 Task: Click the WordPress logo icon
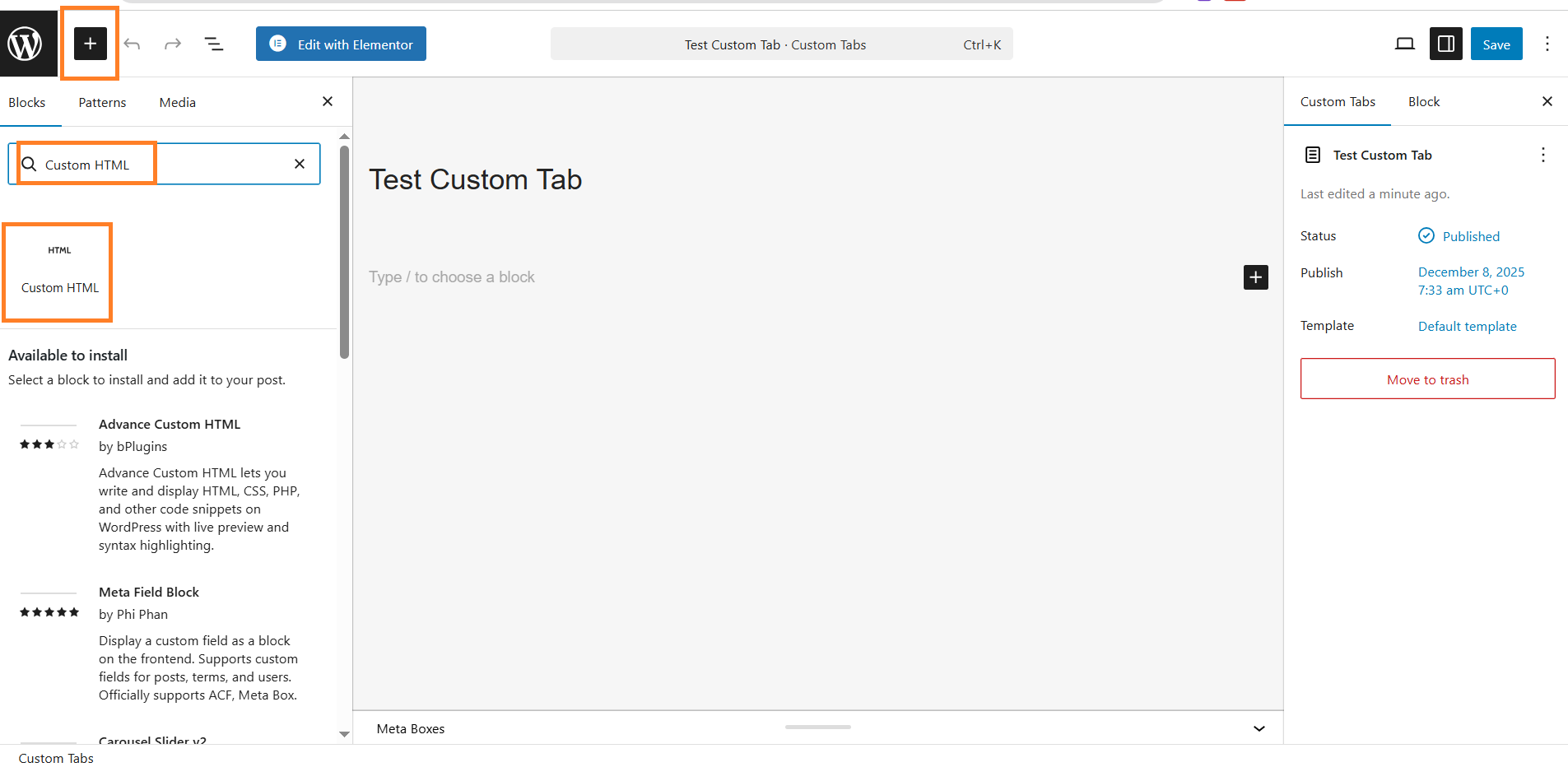(26, 44)
